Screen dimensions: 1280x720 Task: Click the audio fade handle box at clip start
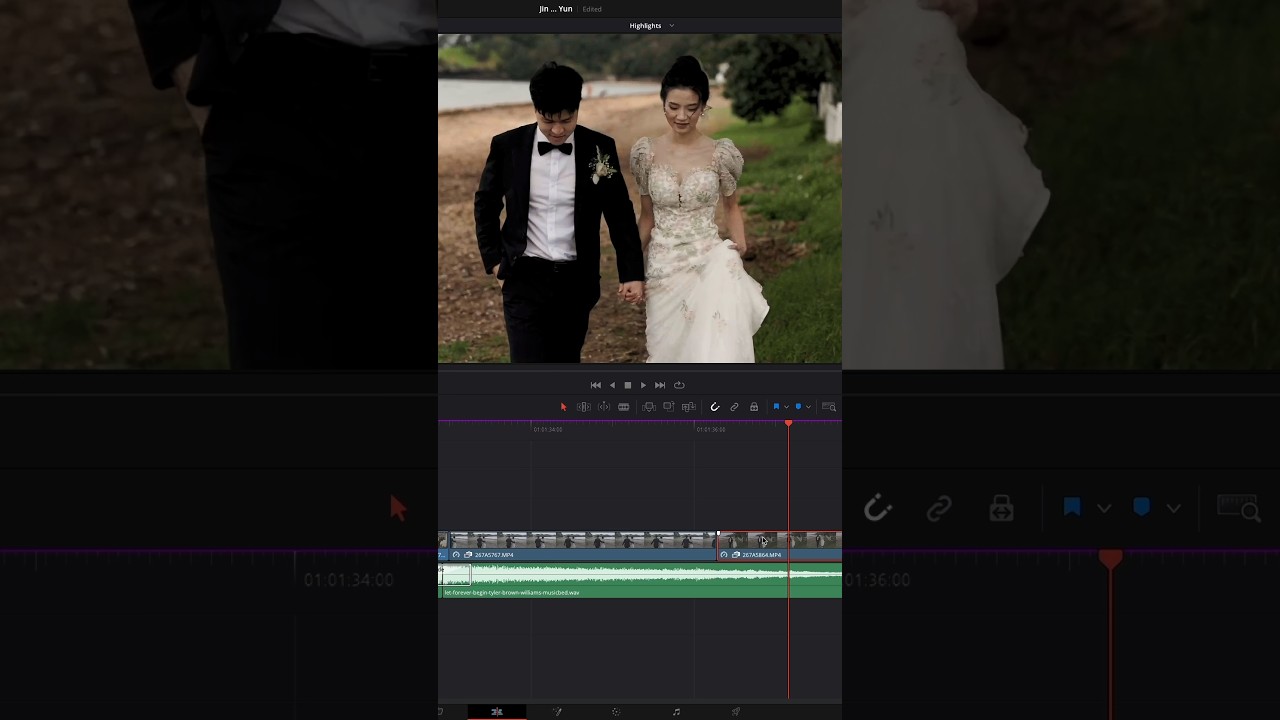pos(455,574)
